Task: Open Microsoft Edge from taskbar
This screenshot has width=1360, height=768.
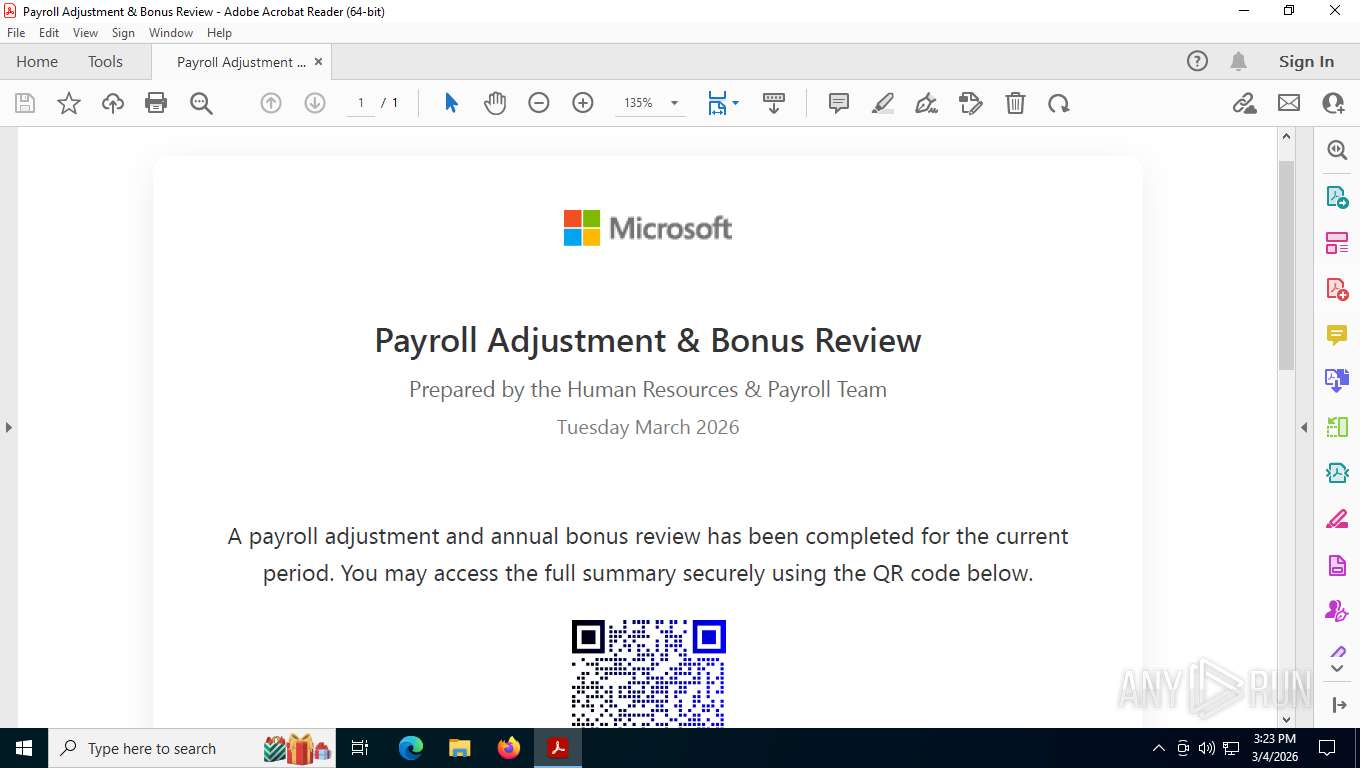Action: click(x=411, y=748)
